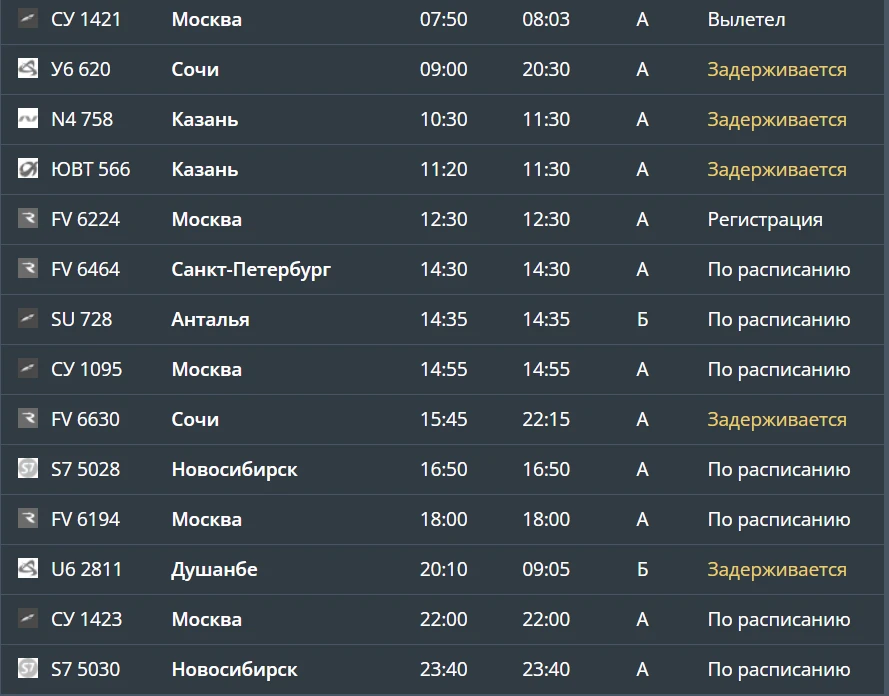Click the Aeroflot logo beside СУ 1421
This screenshot has height=696, width=889.
tap(28, 19)
